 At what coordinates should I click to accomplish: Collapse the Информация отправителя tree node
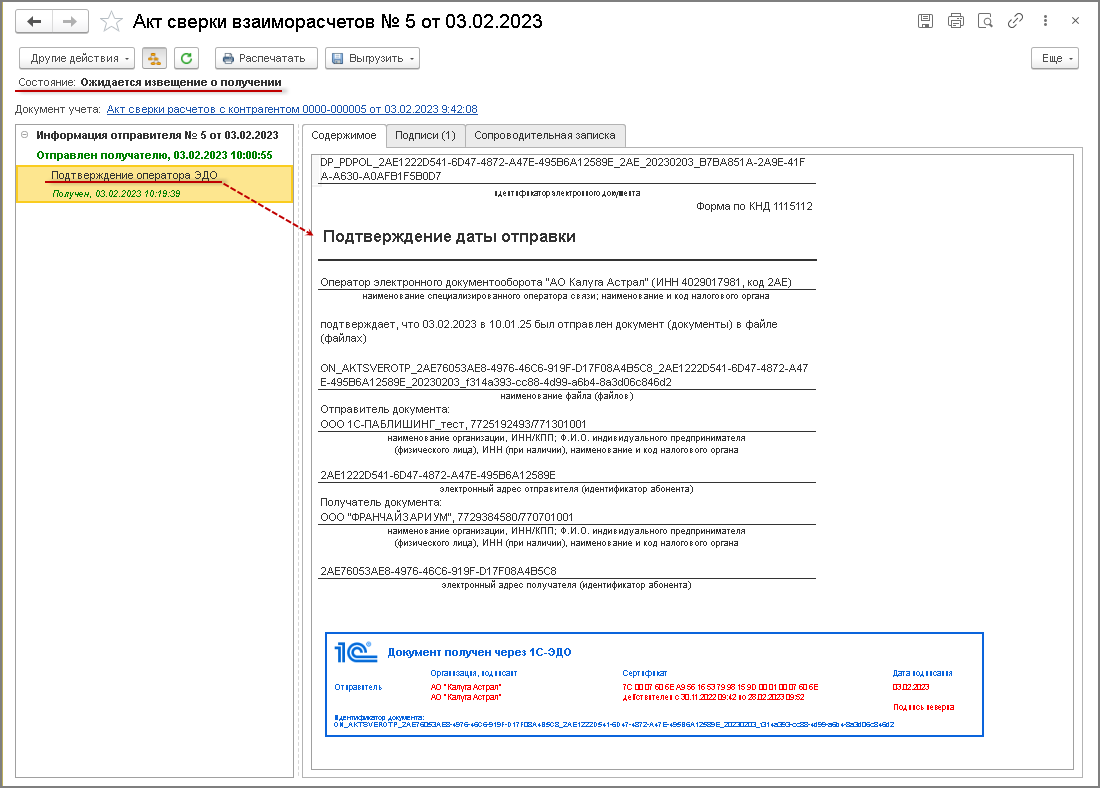click(x=25, y=135)
